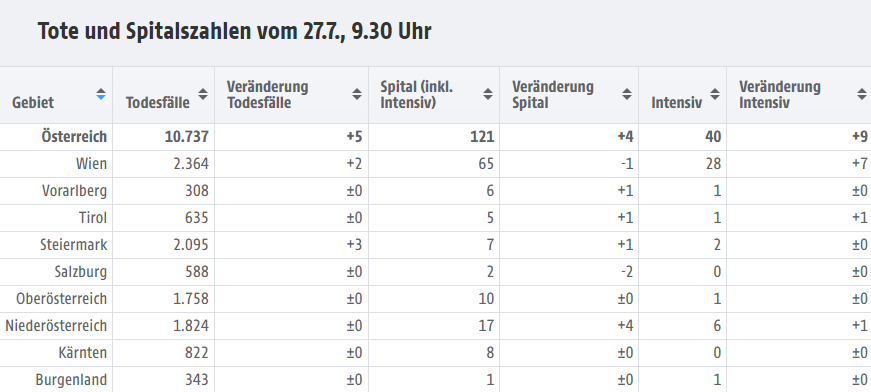Sort by Veränderung Intensiv arrows

862,94
